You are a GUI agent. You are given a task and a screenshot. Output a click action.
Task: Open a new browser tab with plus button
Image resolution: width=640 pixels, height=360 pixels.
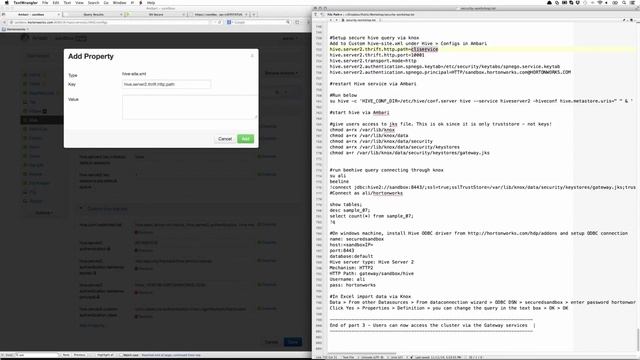click(253, 14)
